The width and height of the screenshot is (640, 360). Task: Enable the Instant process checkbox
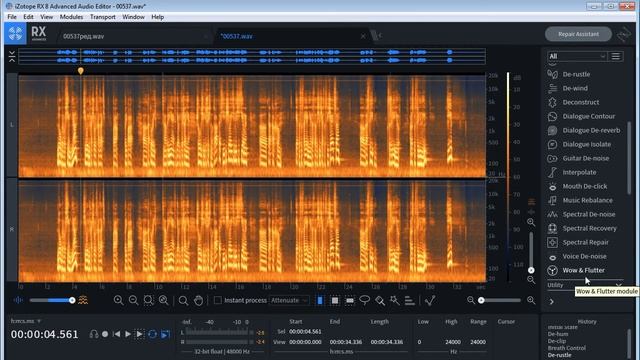[x=218, y=300]
